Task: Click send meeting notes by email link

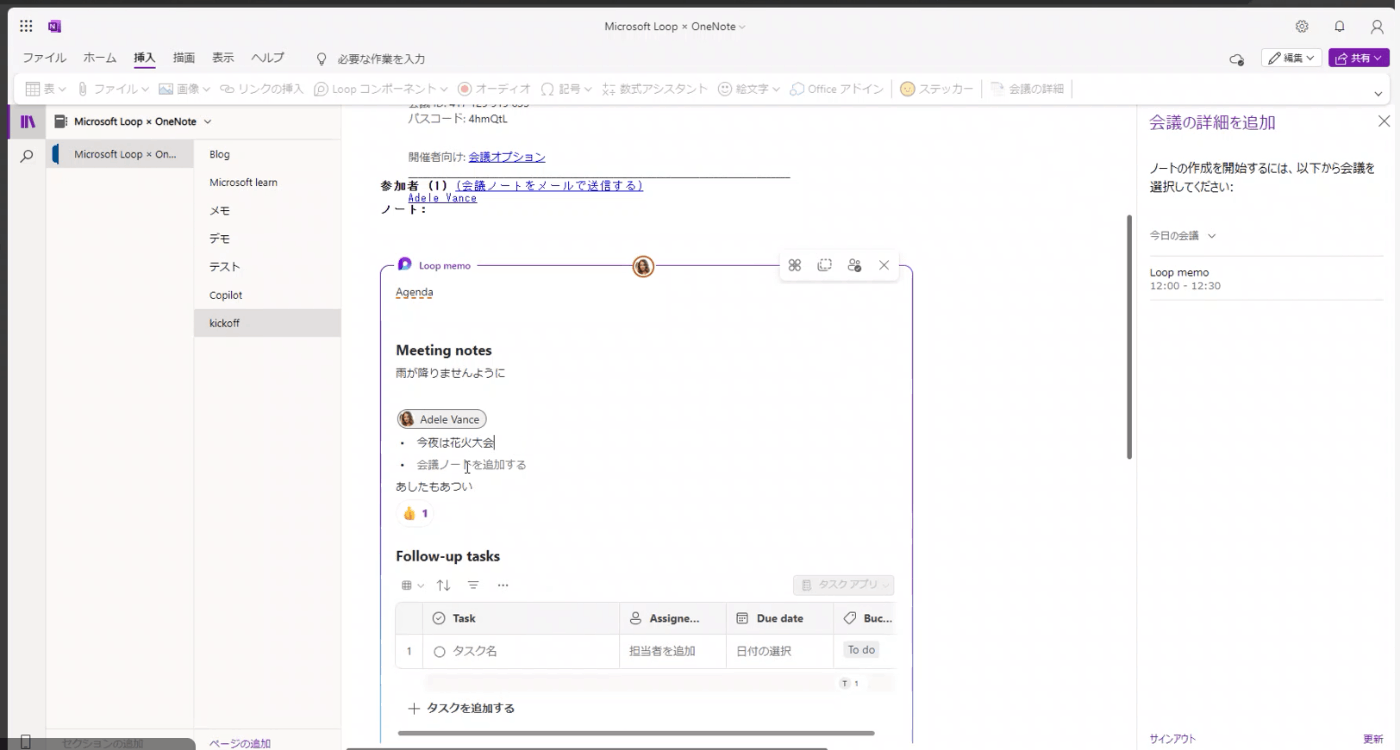Action: click(x=549, y=186)
